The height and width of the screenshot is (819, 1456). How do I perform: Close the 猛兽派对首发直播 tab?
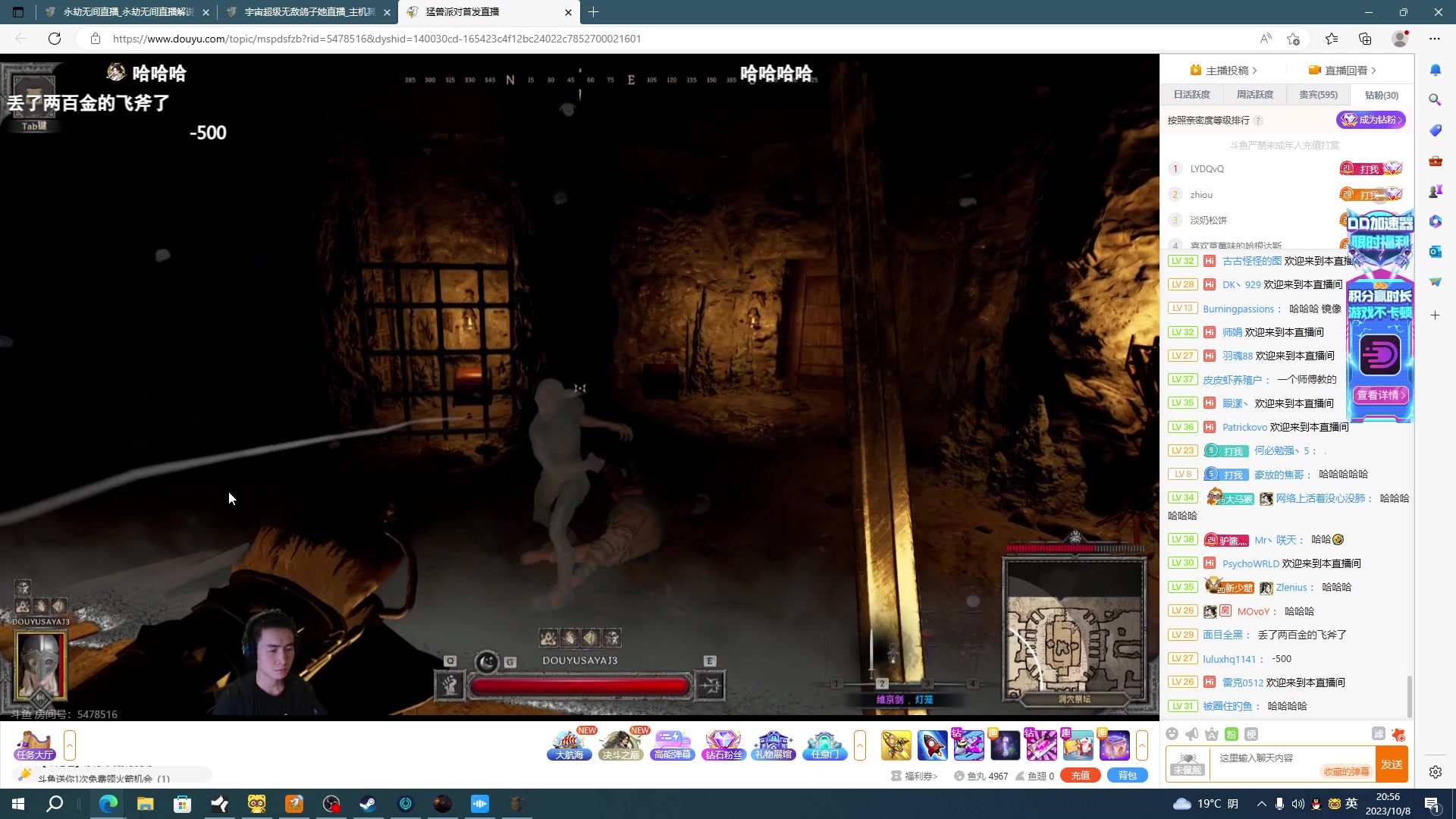[568, 12]
